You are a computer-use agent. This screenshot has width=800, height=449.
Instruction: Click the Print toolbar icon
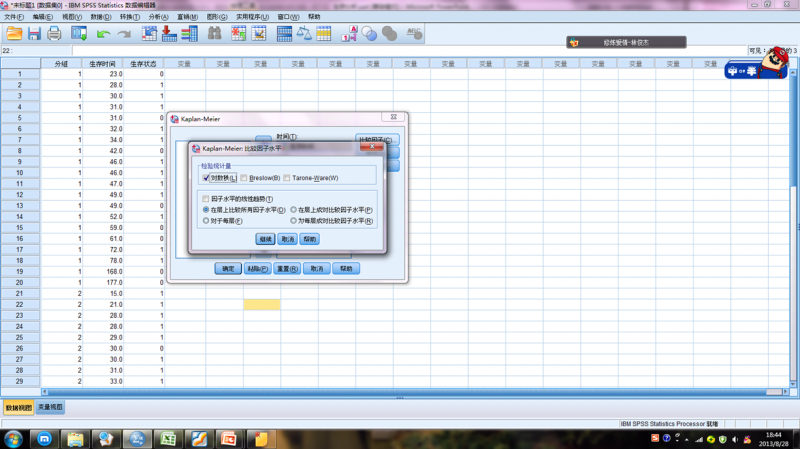[x=54, y=34]
